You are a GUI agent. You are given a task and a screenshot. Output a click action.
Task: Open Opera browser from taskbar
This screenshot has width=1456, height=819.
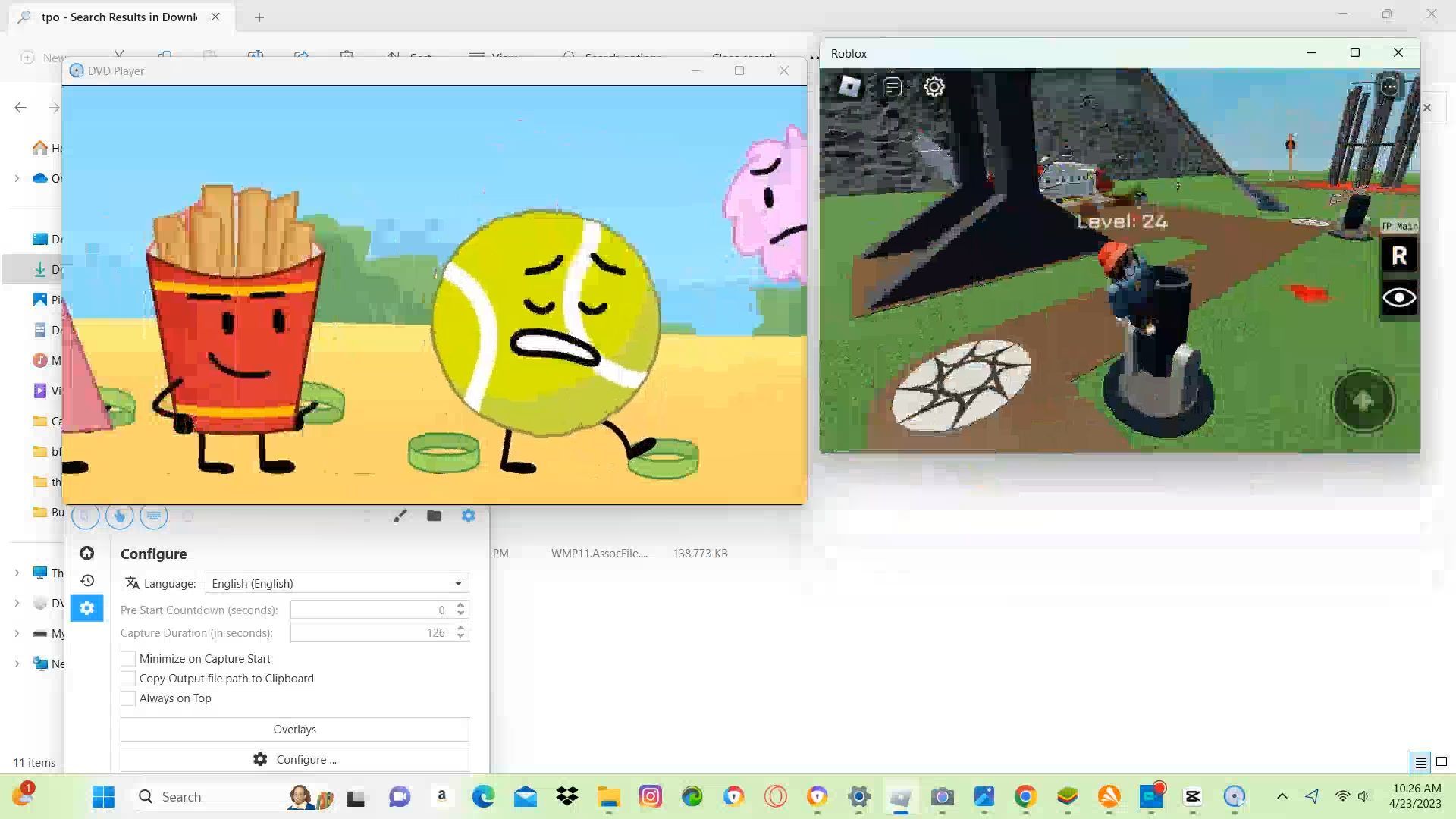[x=775, y=796]
